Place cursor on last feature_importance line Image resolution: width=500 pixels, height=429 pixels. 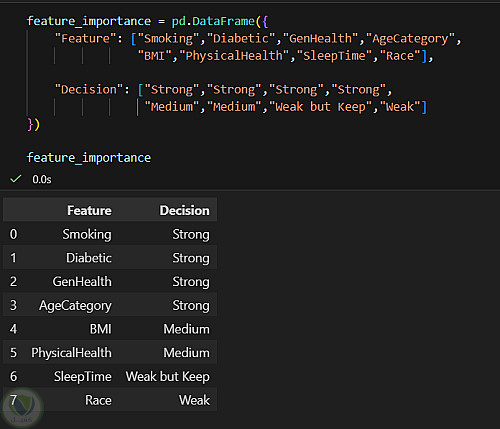[89, 158]
